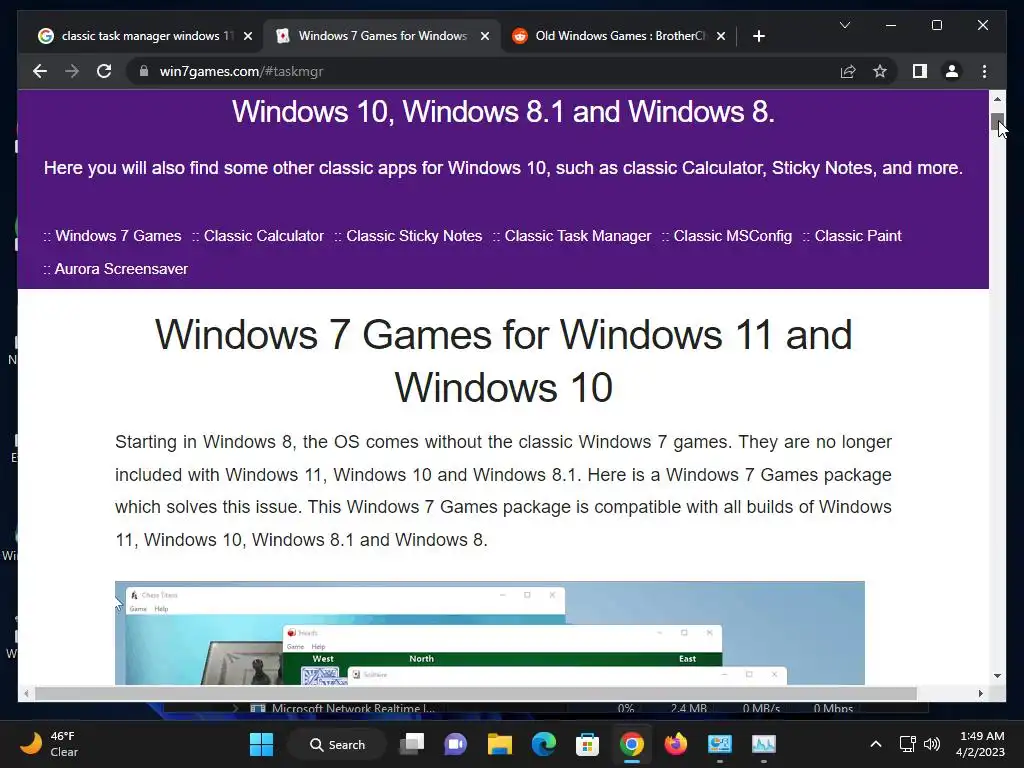The image size is (1024, 768).
Task: Share this page via share icon
Action: click(x=848, y=71)
